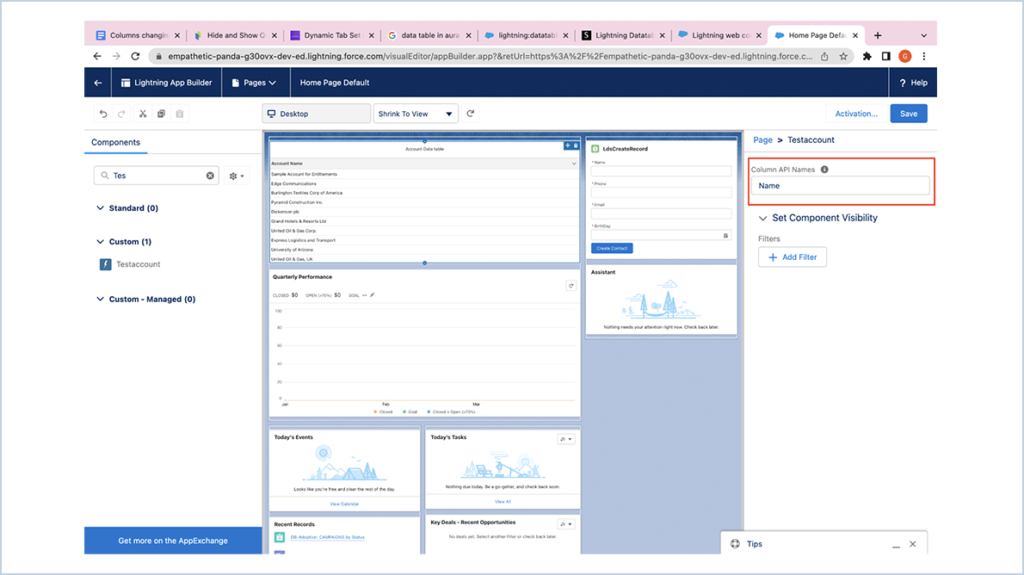Click the Name field in LdsCreateRecord
Screen dimensions: 1024x575
661,171
